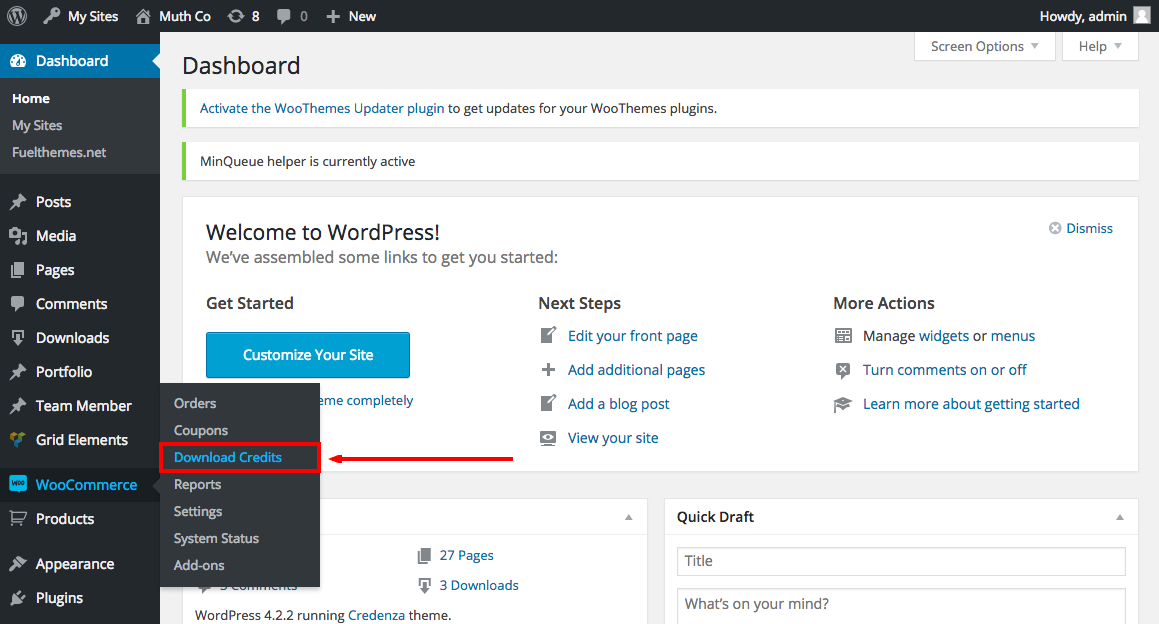Image resolution: width=1159 pixels, height=624 pixels.
Task: Open My Sites under Dashboard
Action: coord(37,125)
